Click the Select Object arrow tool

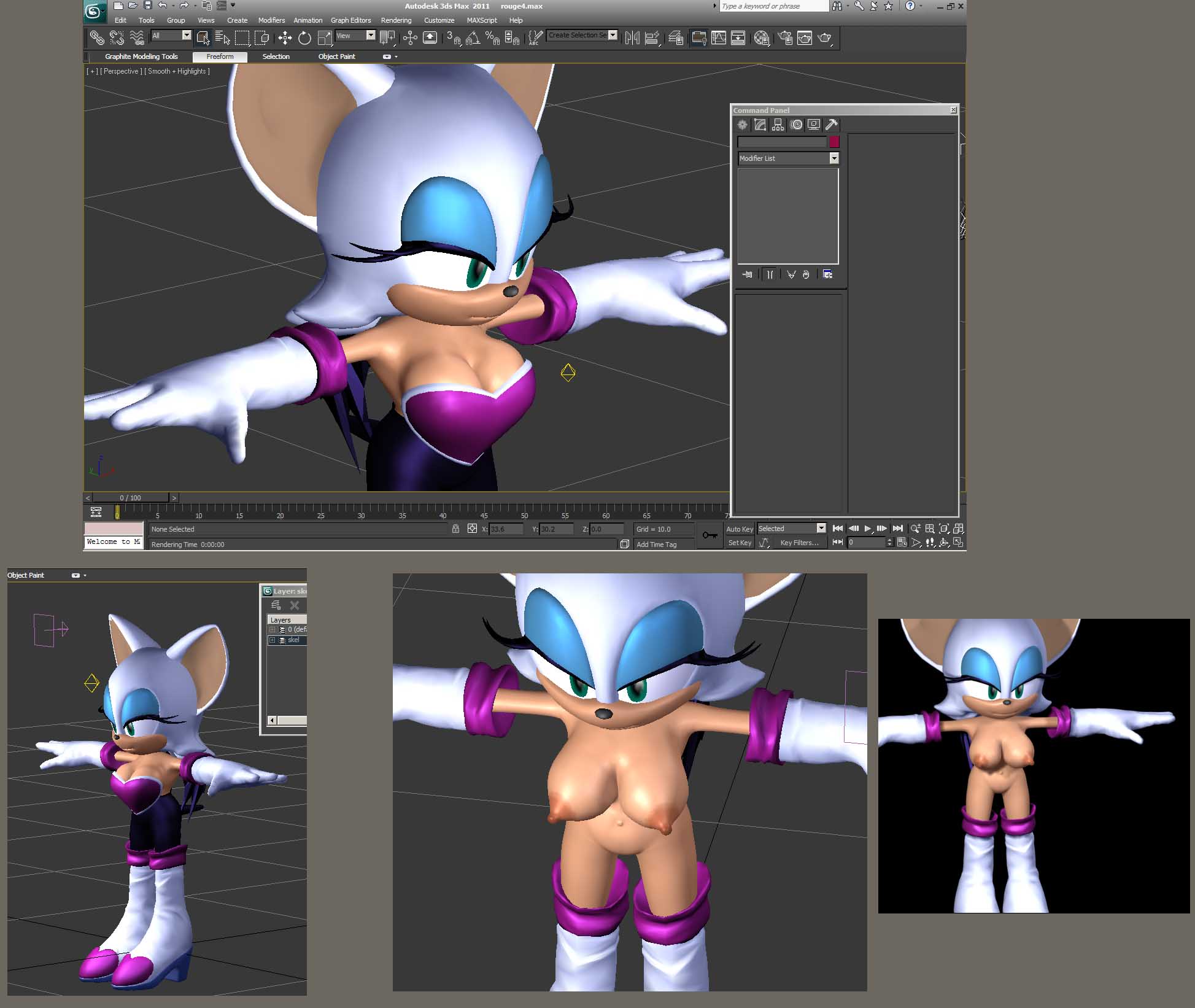click(203, 38)
